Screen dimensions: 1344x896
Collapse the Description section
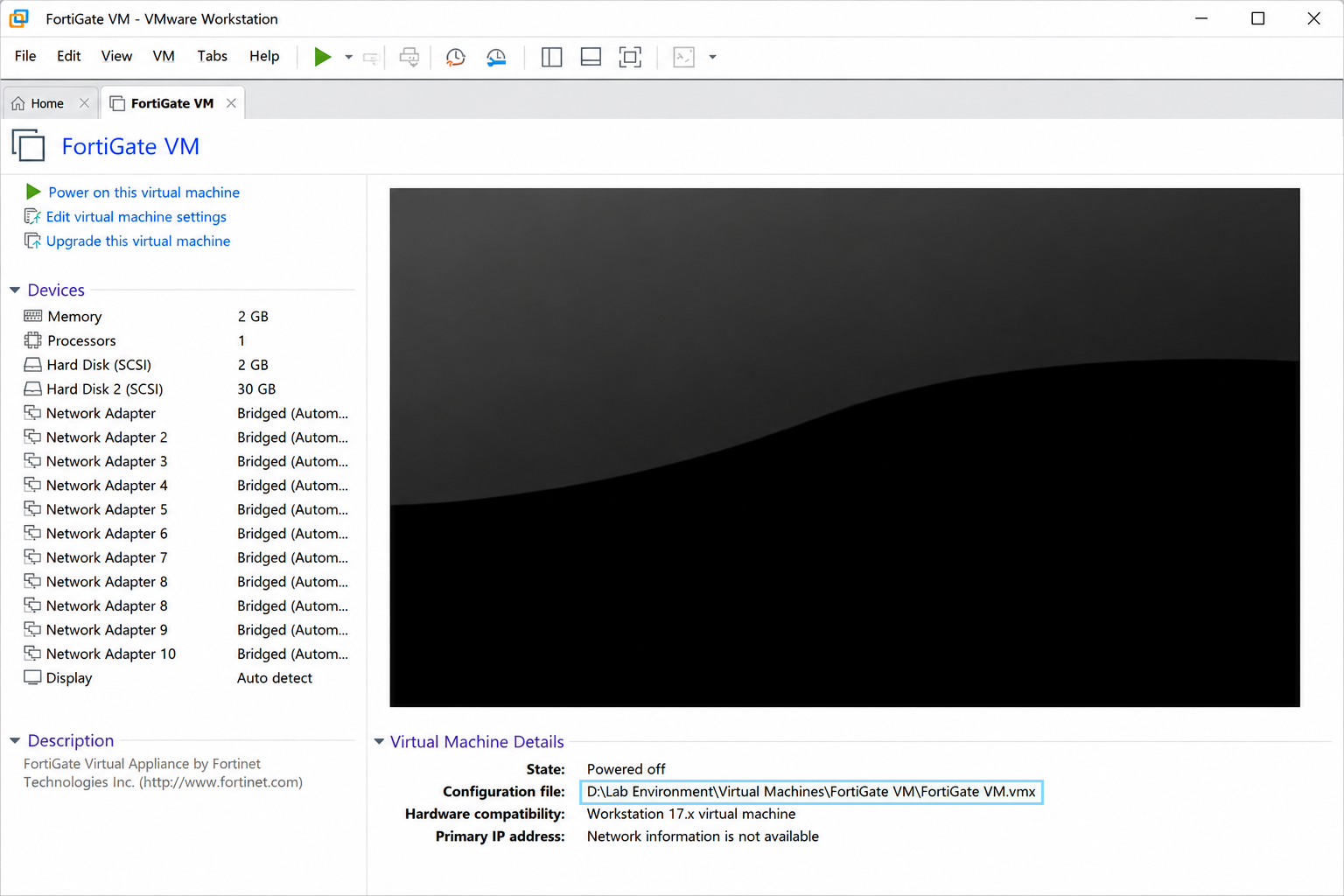[x=15, y=740]
